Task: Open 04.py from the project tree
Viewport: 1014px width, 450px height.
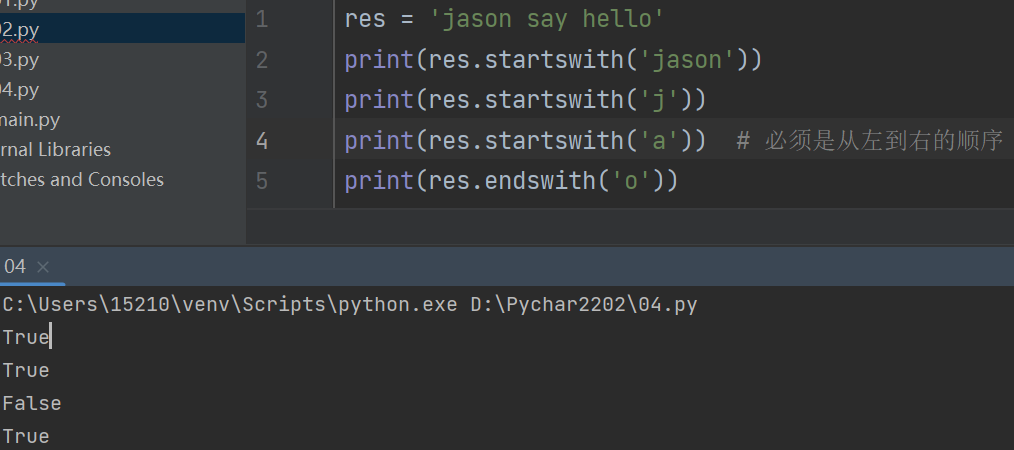Action: pyautogui.click(x=20, y=90)
